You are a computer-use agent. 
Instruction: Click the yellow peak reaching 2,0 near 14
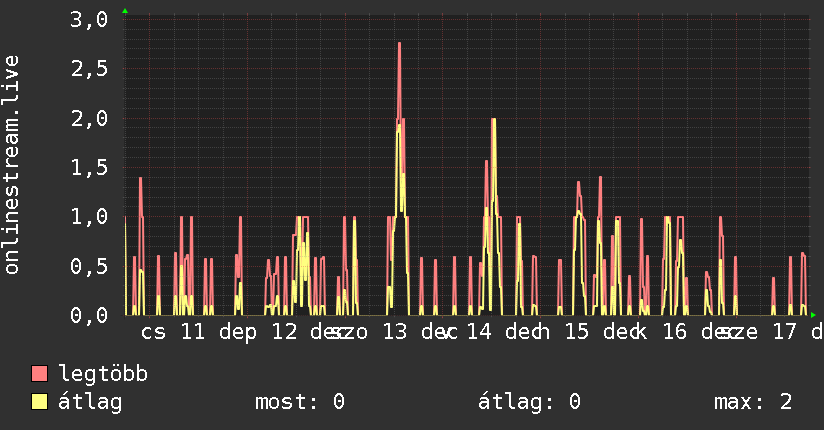(x=493, y=120)
